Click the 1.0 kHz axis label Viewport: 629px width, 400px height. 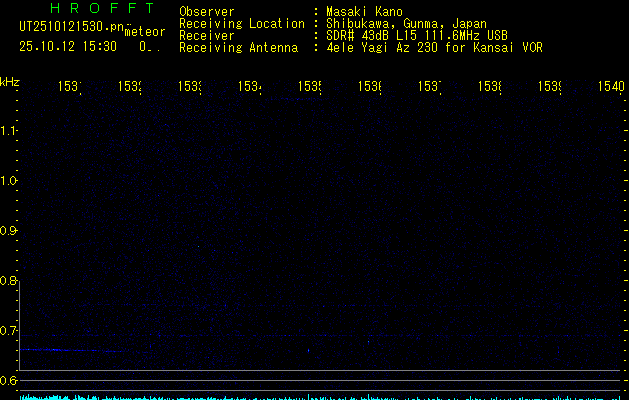pyautogui.click(x=8, y=181)
